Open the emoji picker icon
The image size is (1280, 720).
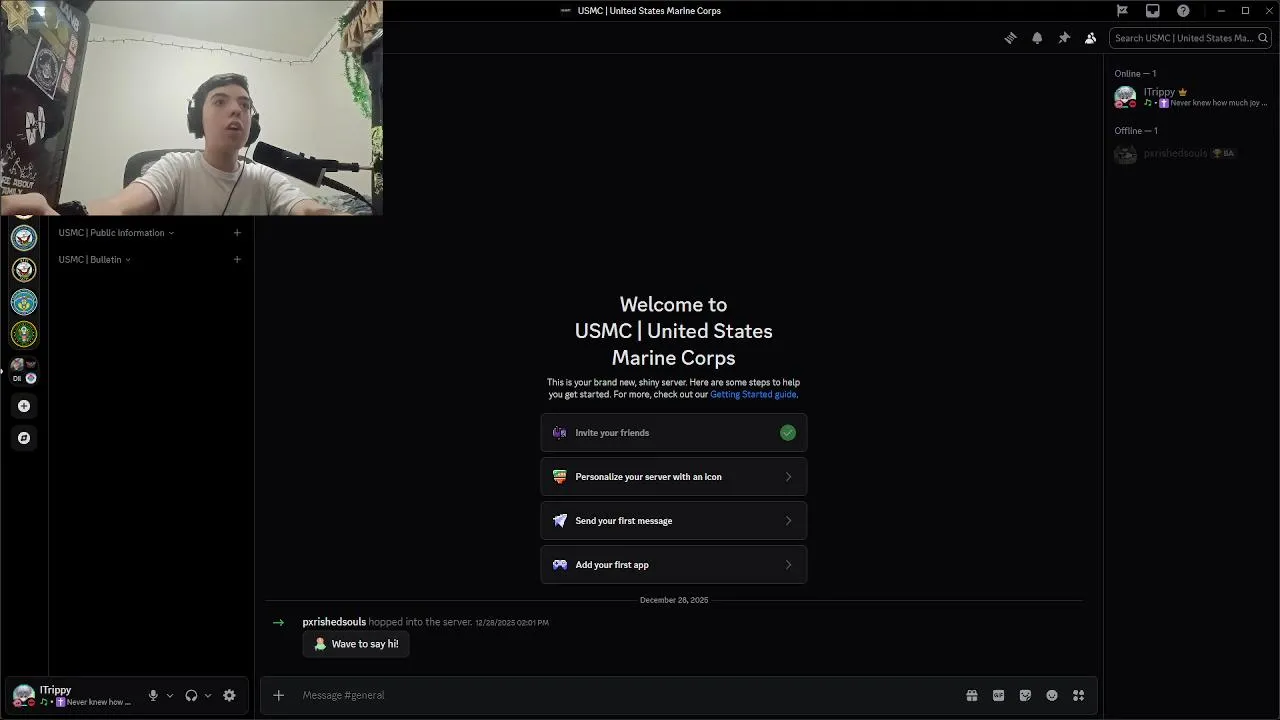click(x=1052, y=695)
